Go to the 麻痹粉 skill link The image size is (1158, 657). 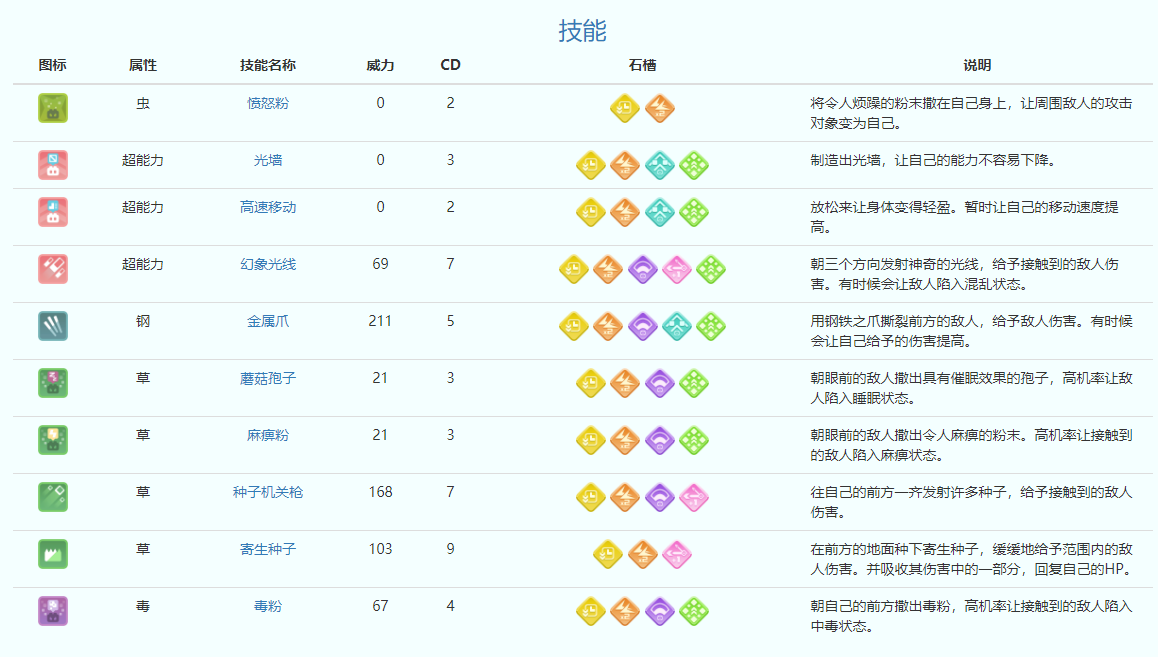pyautogui.click(x=268, y=435)
